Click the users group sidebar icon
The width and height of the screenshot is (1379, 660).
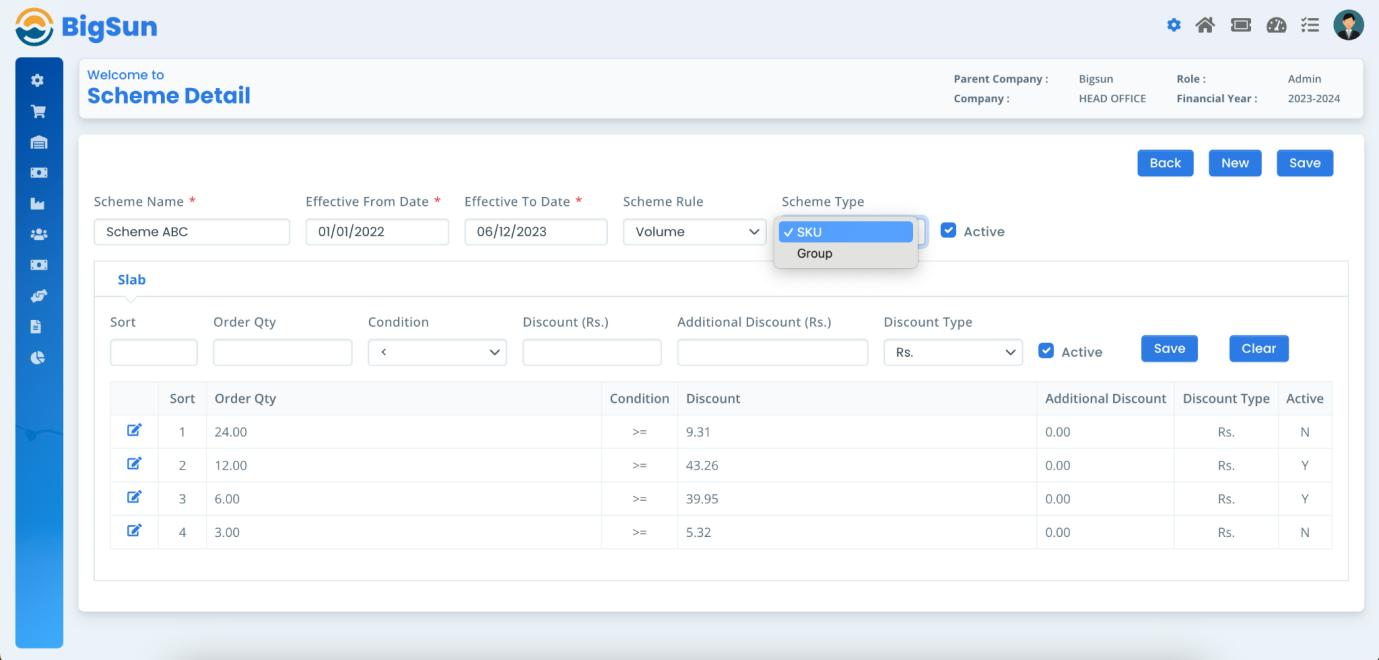(x=38, y=235)
